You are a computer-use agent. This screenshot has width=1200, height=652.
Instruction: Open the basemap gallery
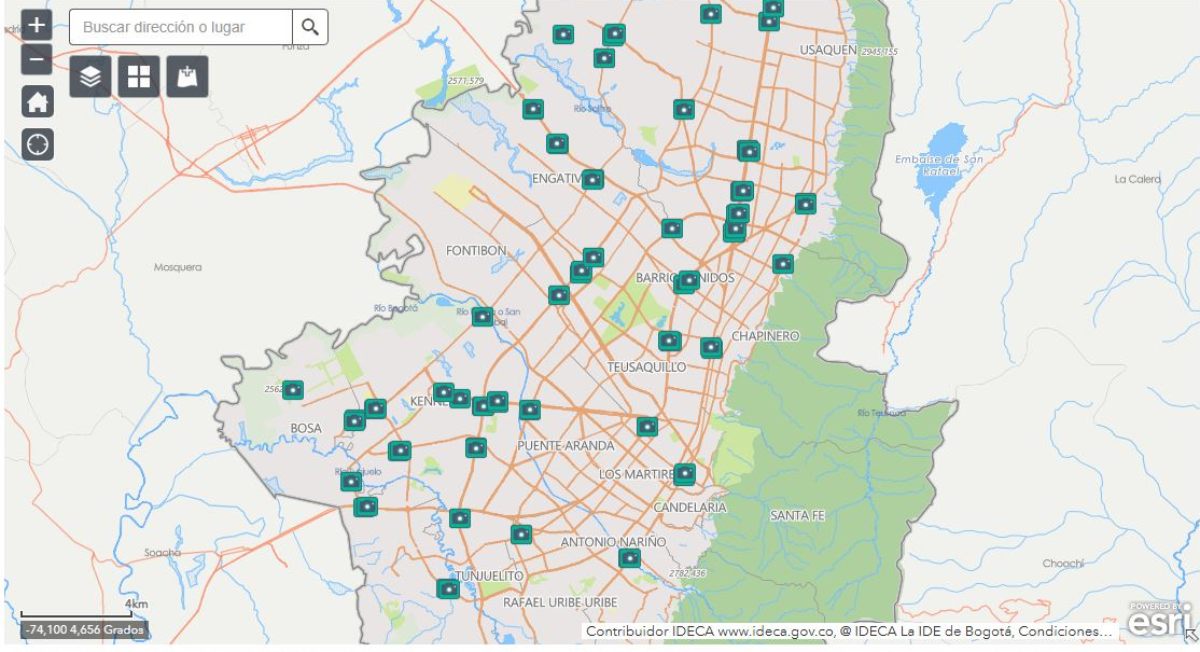click(x=137, y=76)
